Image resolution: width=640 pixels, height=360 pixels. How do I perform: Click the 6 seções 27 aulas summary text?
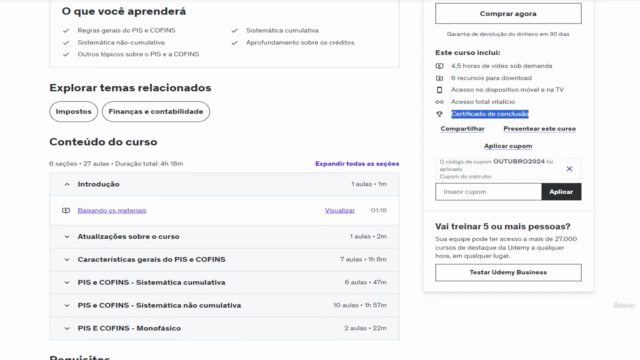pos(116,164)
